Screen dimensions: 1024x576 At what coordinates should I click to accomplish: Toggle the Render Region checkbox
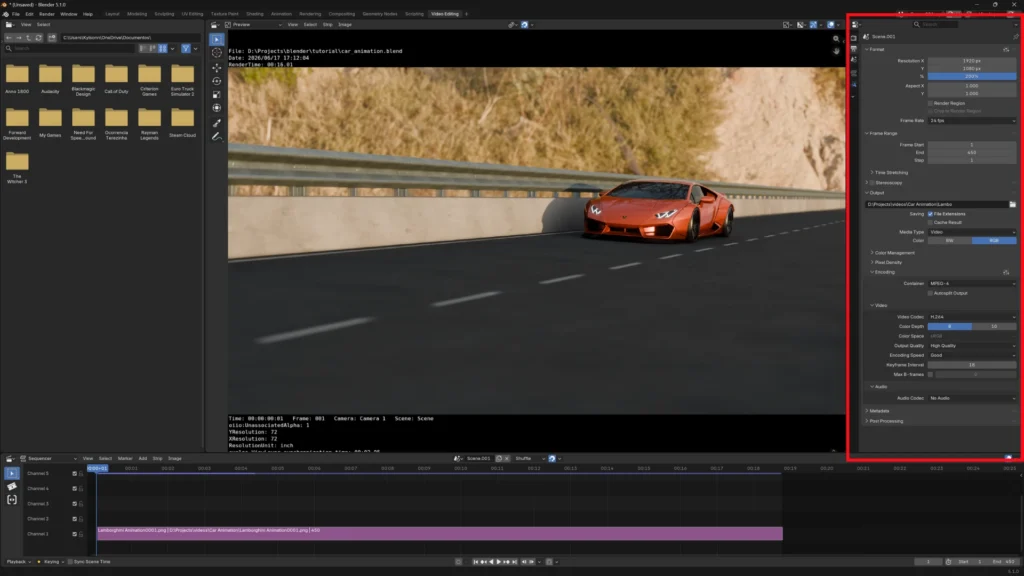pyautogui.click(x=931, y=103)
